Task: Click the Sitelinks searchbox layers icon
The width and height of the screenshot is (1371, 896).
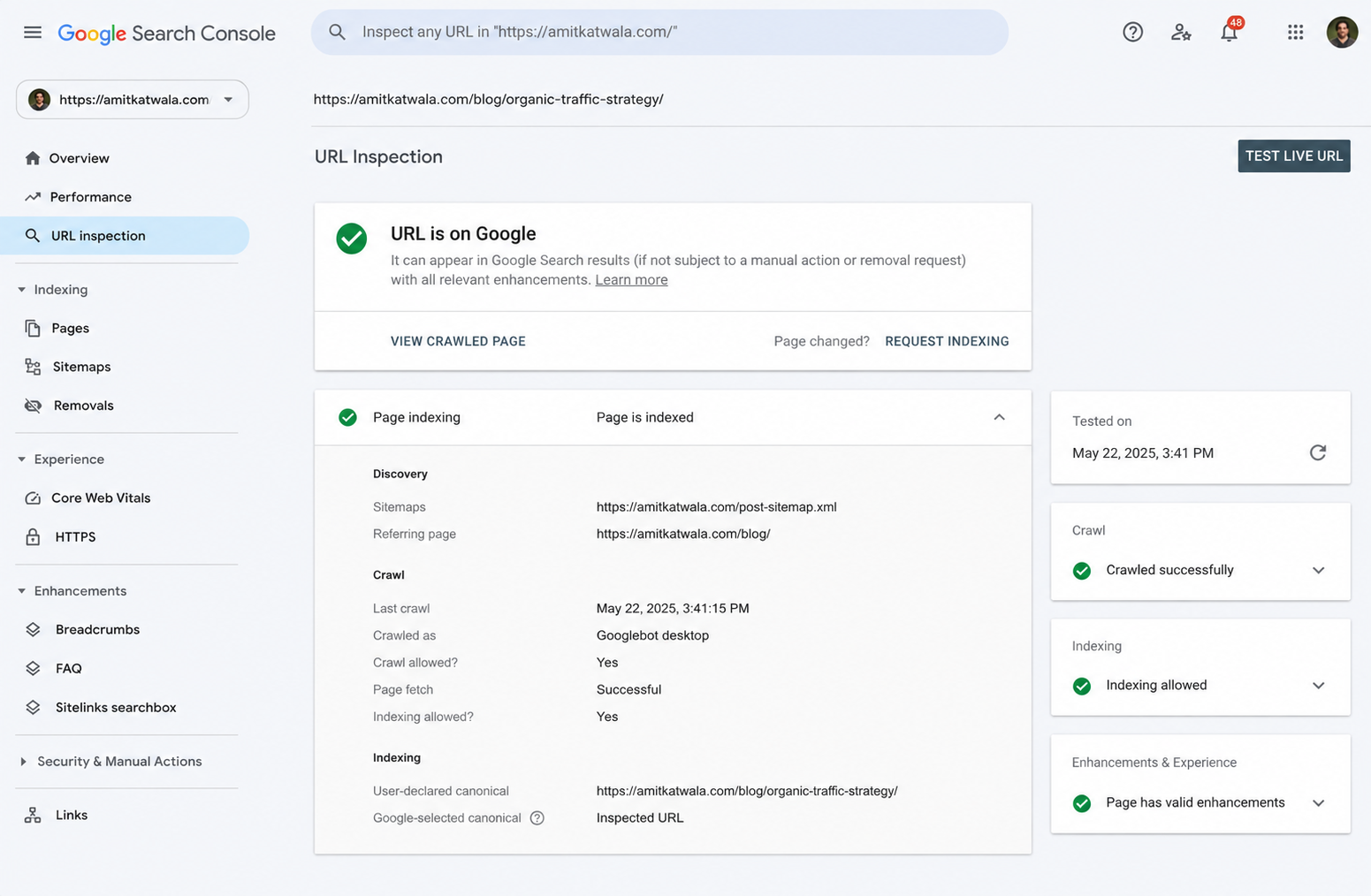Action: pos(33,707)
